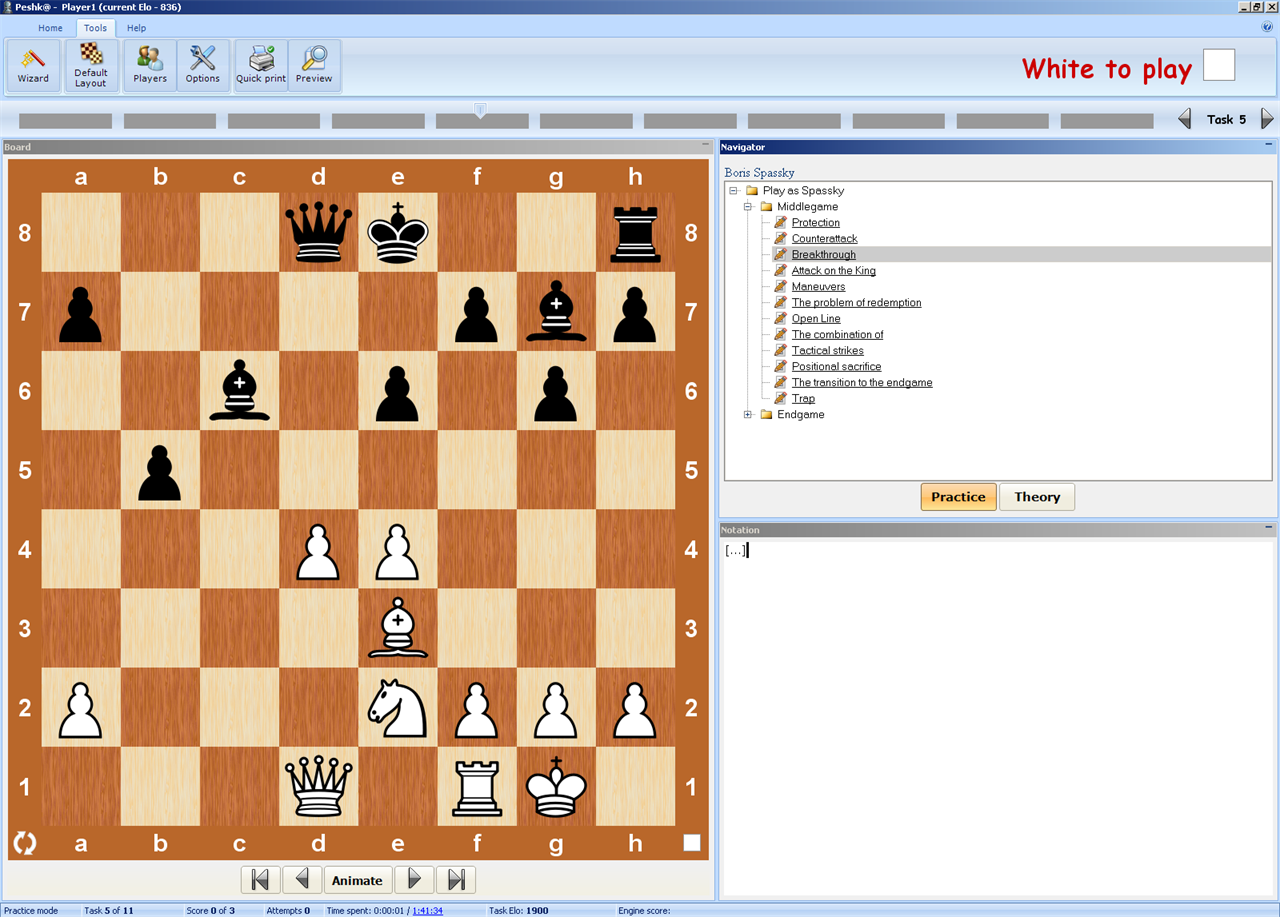The width and height of the screenshot is (1280, 917).
Task: Open the print Preview
Action: pyautogui.click(x=314, y=65)
